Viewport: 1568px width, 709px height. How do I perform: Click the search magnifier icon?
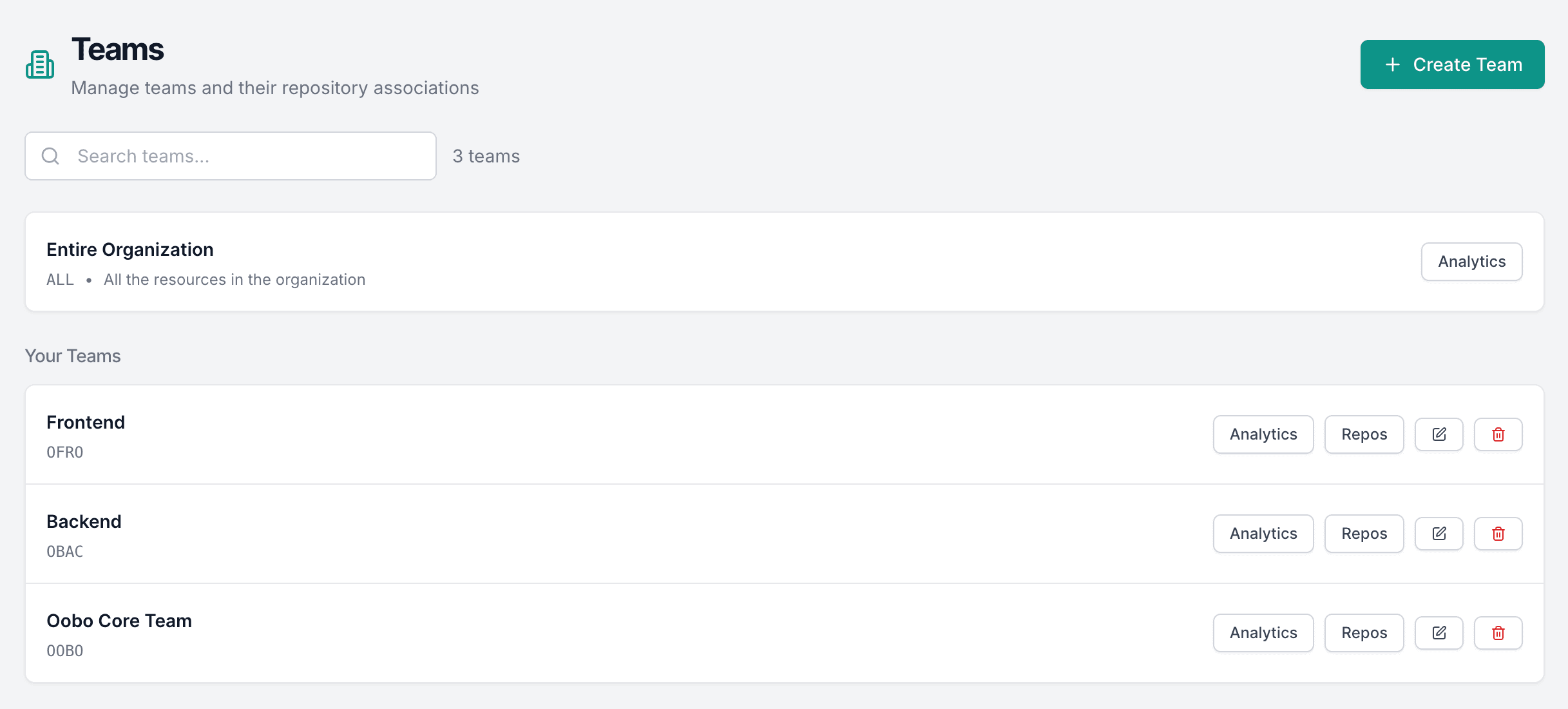[51, 155]
